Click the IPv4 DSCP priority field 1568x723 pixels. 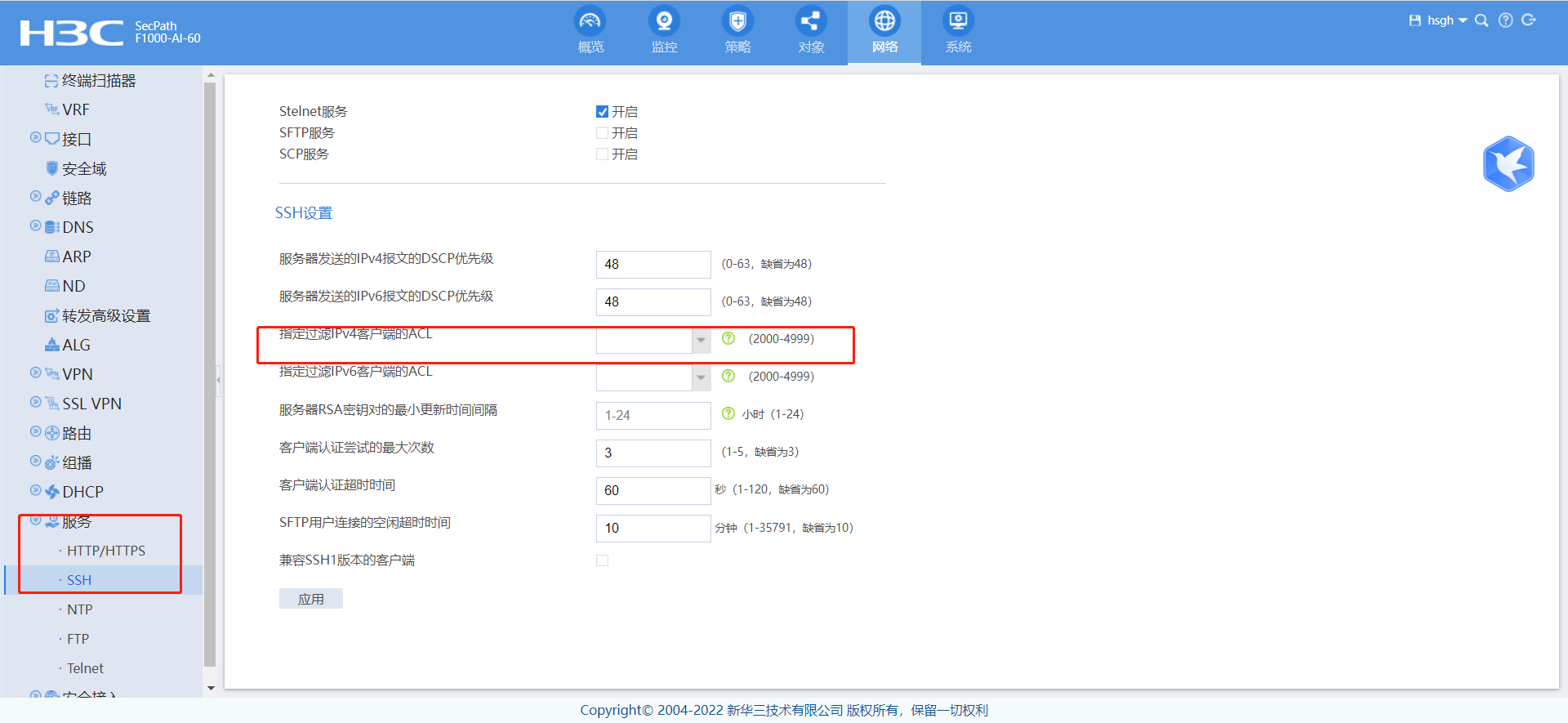click(x=653, y=265)
